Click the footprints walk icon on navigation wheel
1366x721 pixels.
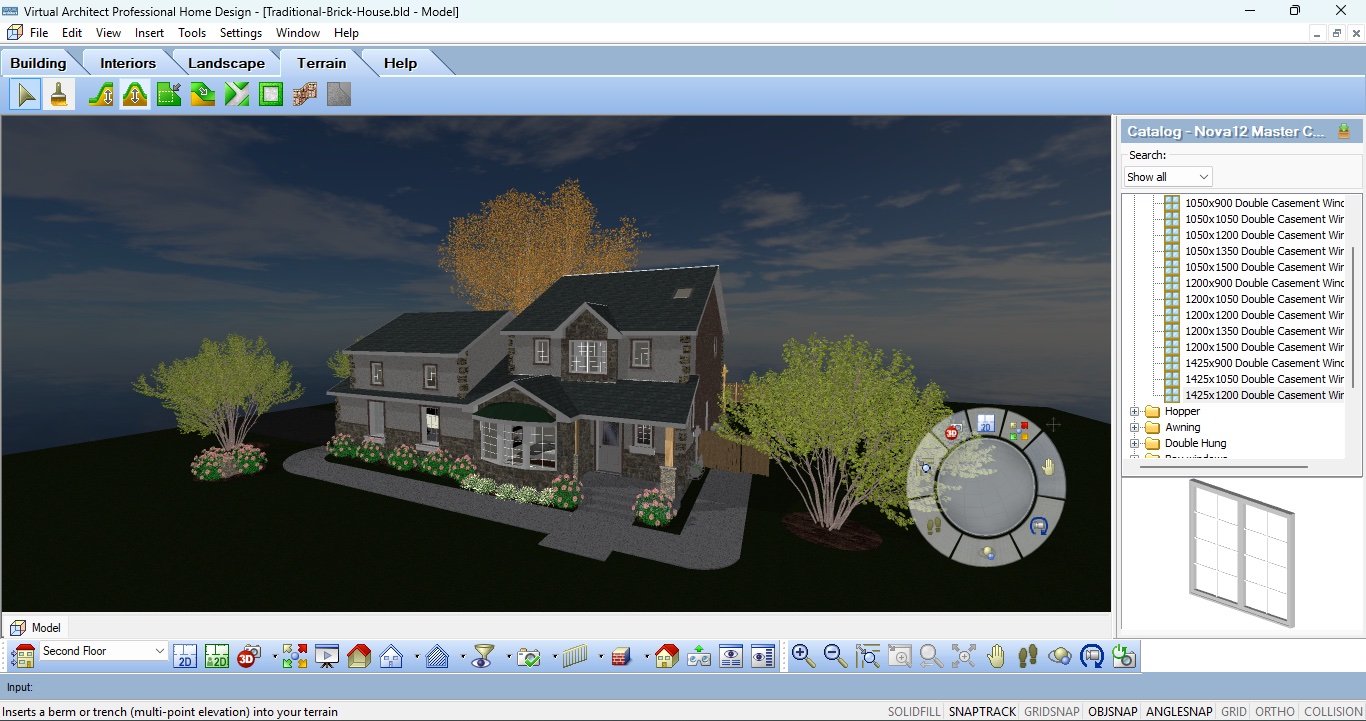tap(933, 525)
